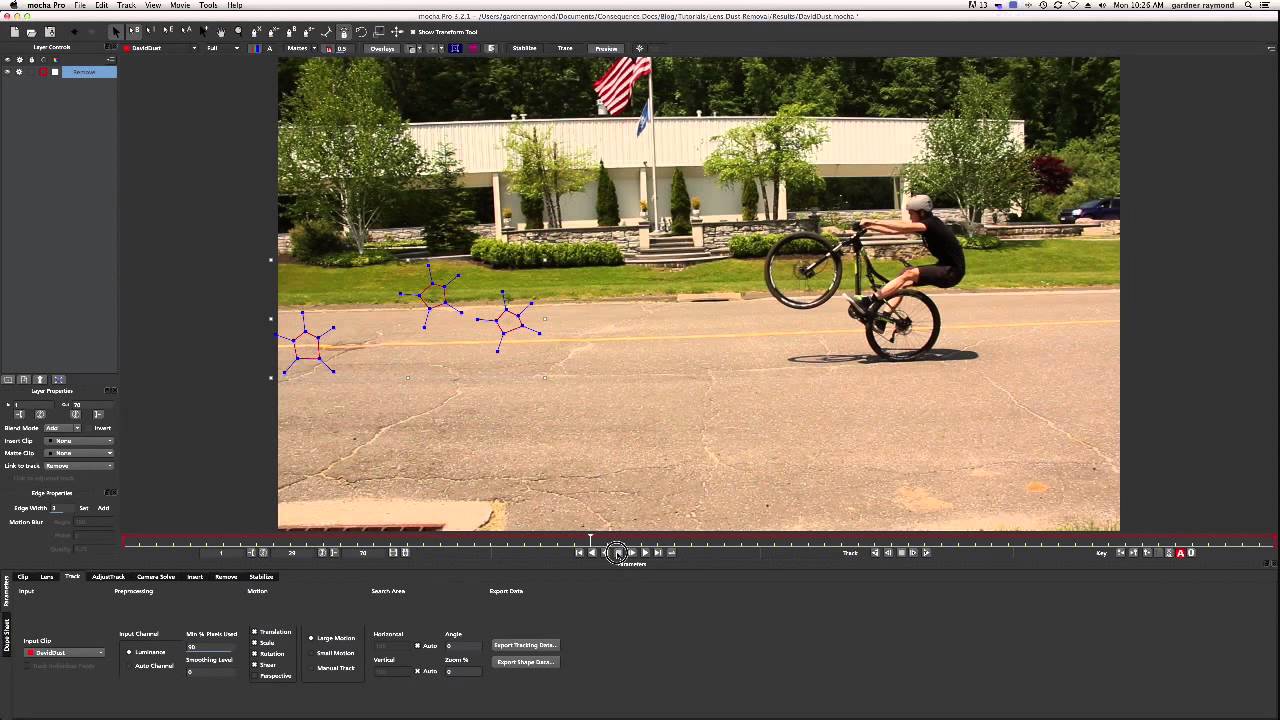
Task: Open the File menu
Action: pyautogui.click(x=80, y=5)
